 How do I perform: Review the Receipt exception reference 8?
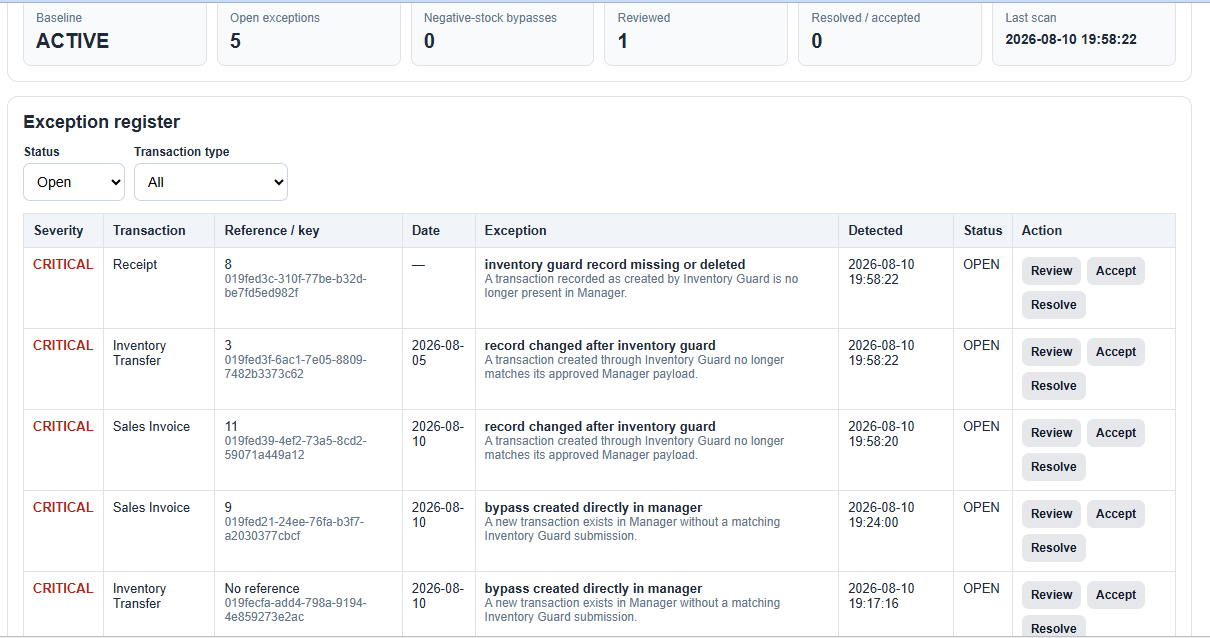1051,271
